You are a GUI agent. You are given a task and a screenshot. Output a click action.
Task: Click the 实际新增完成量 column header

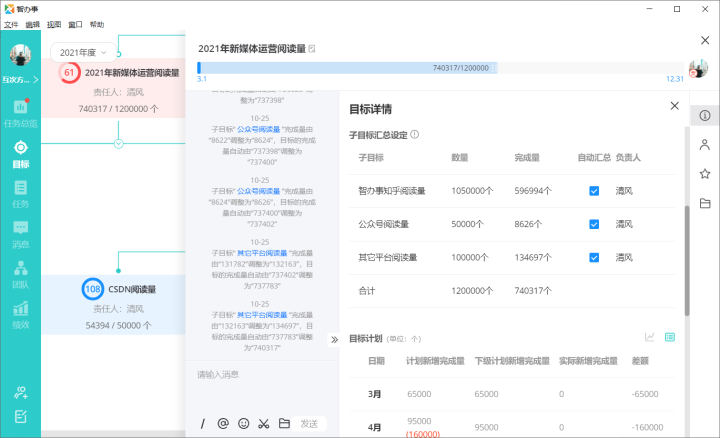point(588,361)
